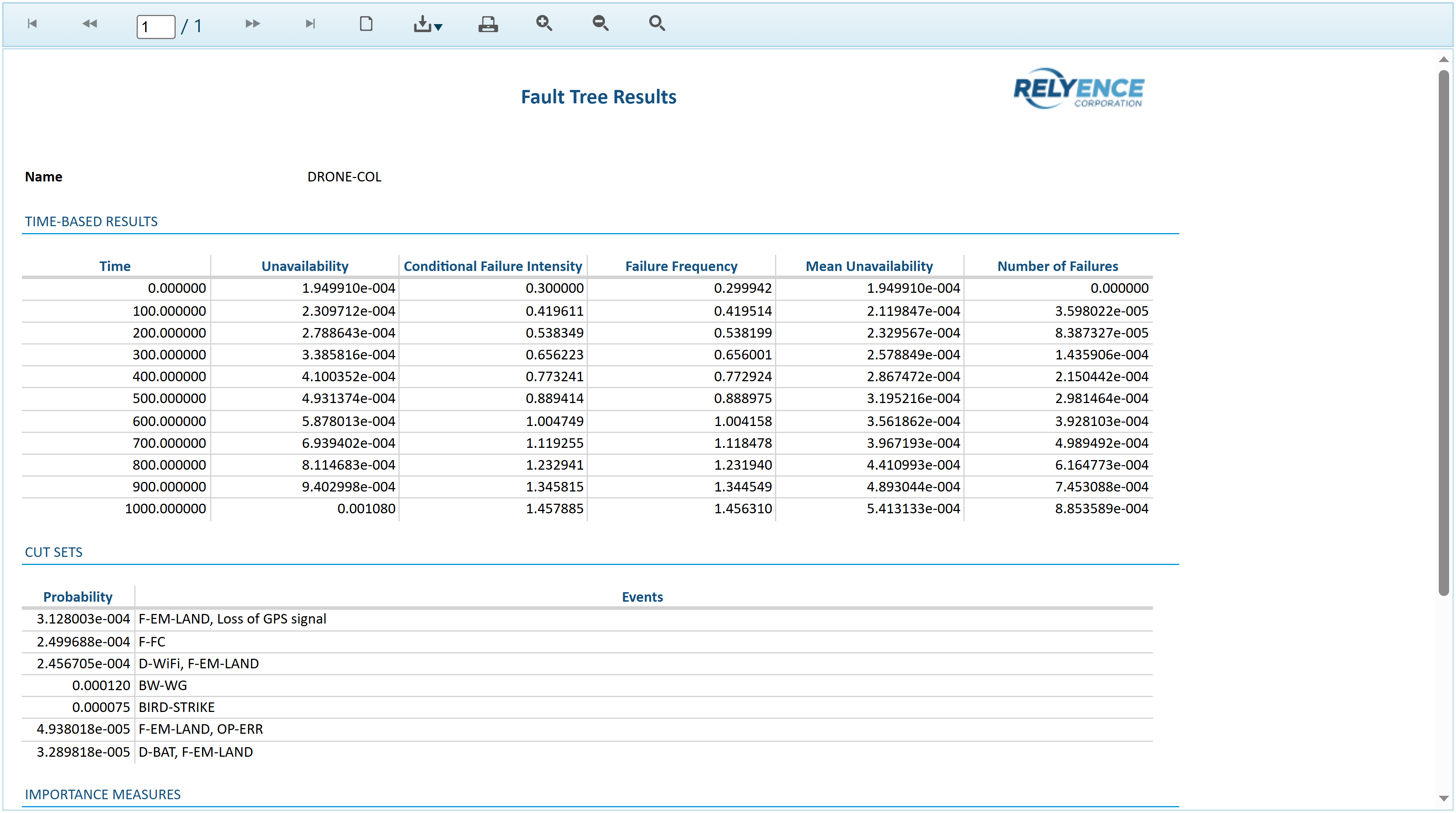Click the next page icon
Viewport: 1456px width, 813px height.
tap(253, 24)
